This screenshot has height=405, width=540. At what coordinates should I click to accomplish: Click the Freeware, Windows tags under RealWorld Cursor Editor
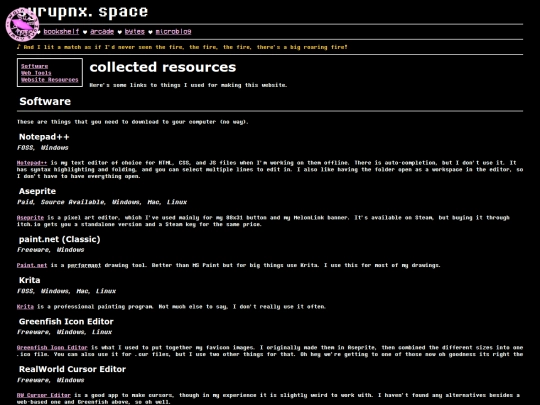pos(51,380)
